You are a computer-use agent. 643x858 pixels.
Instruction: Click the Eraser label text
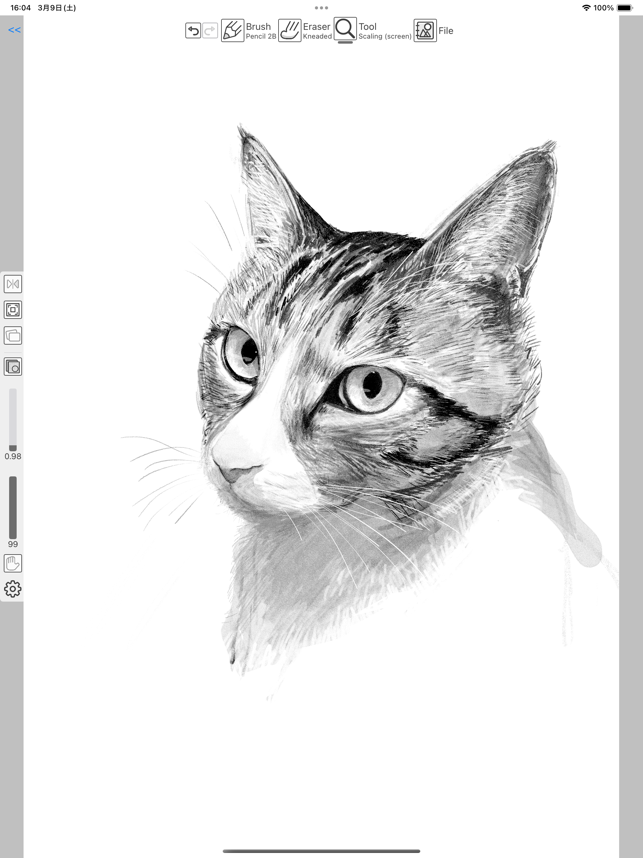tap(316, 26)
